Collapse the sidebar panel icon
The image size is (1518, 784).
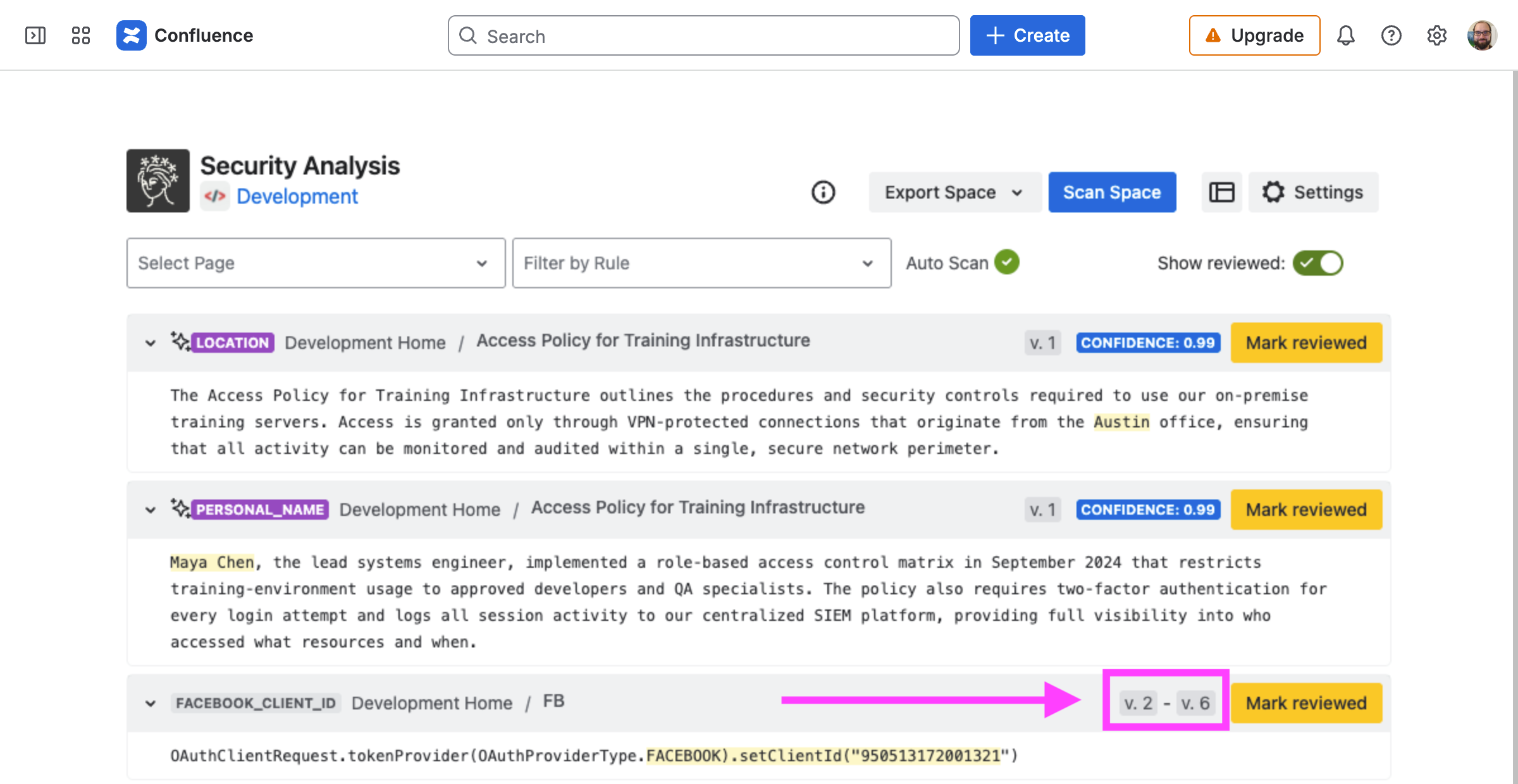[x=35, y=35]
